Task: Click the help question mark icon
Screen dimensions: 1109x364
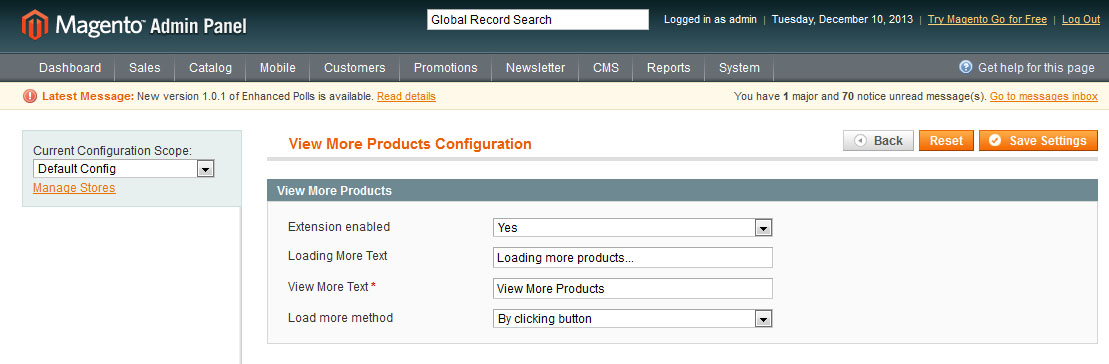Action: (x=965, y=67)
